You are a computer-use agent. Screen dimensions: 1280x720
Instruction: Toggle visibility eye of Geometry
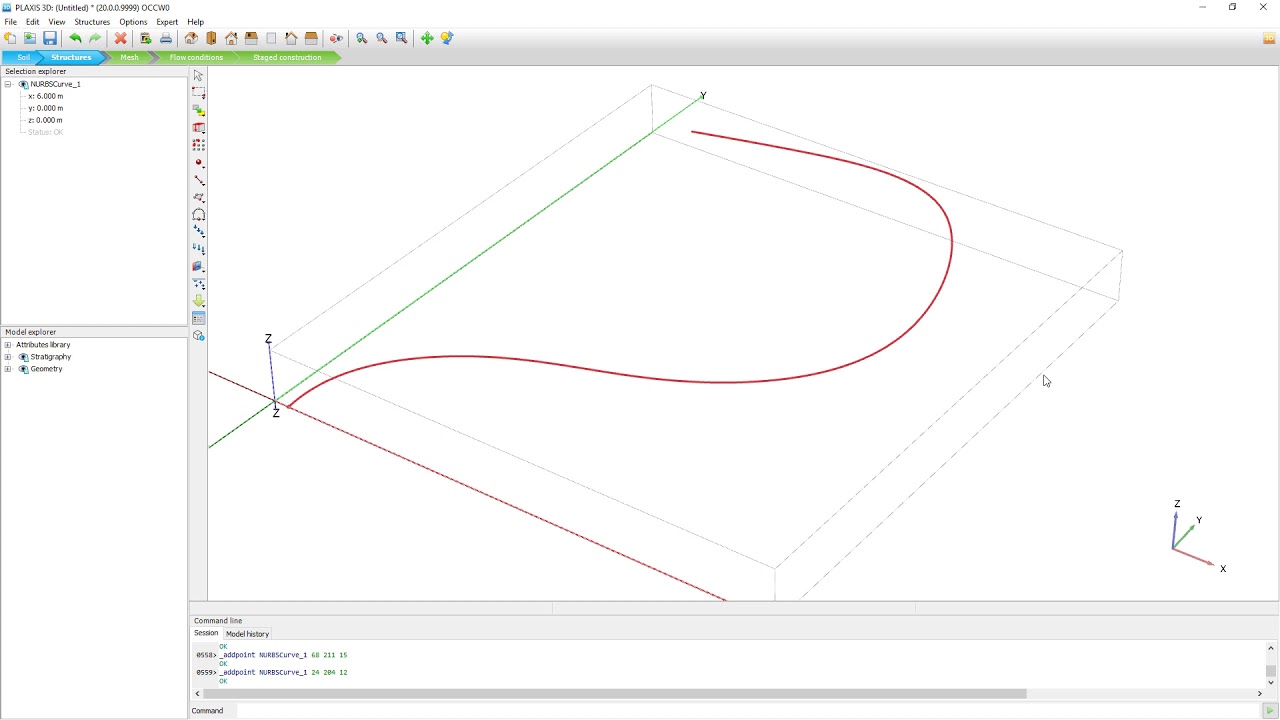[x=23, y=369]
